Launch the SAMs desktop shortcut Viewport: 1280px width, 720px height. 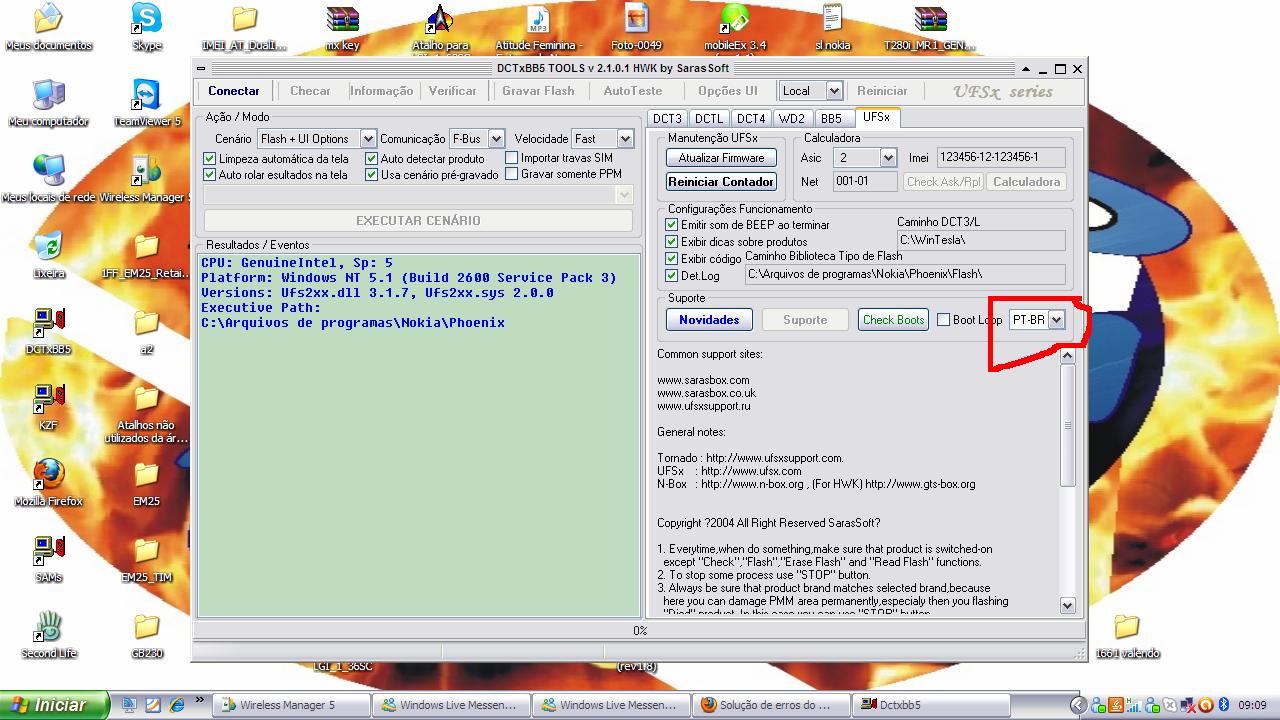click(48, 558)
